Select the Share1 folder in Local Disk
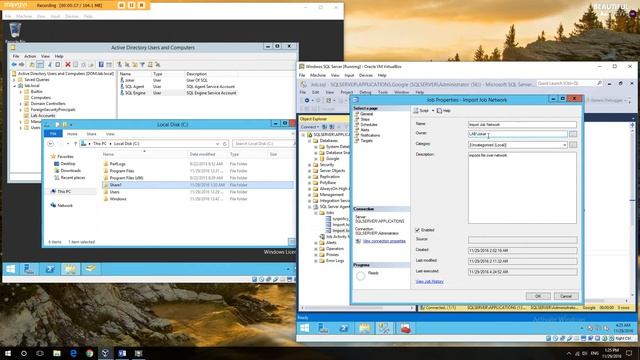The width and height of the screenshot is (640, 360). click(198, 185)
